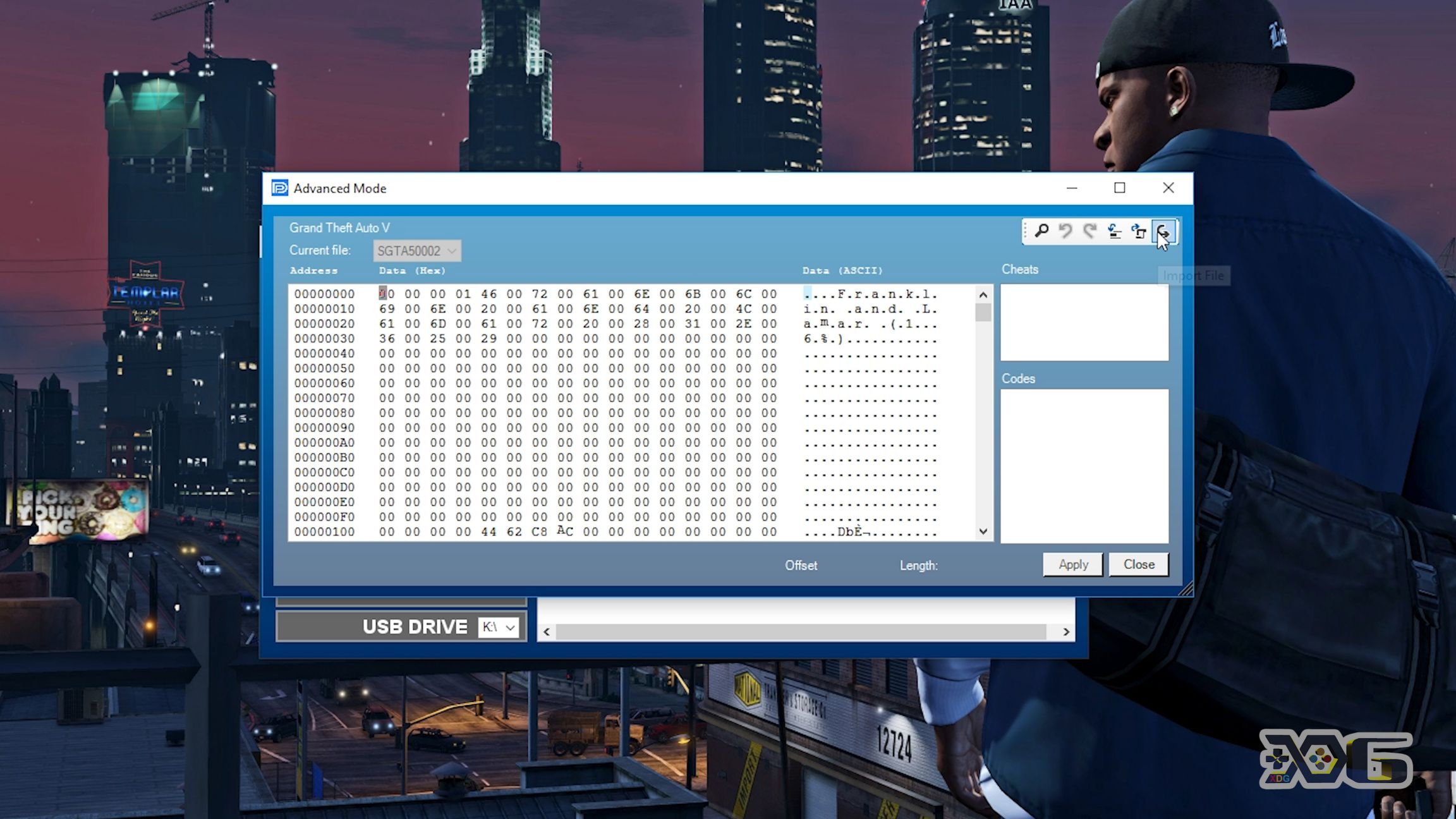This screenshot has width=1456, height=819.
Task: Expand the Cheats panel section
Action: (1019, 268)
